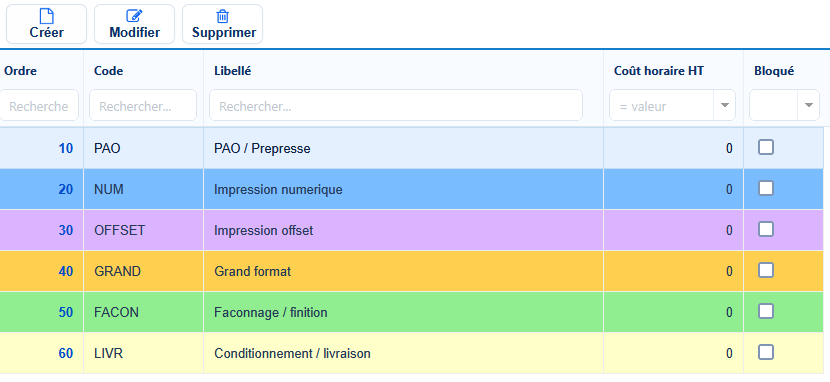Click the Ordre Recherche filter box

point(39,105)
